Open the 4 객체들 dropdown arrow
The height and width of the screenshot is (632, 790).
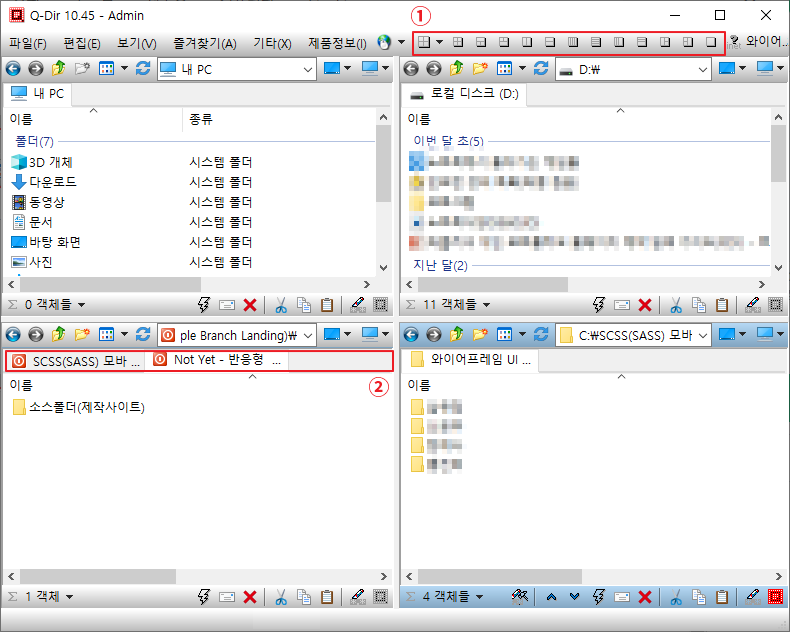tap(480, 597)
